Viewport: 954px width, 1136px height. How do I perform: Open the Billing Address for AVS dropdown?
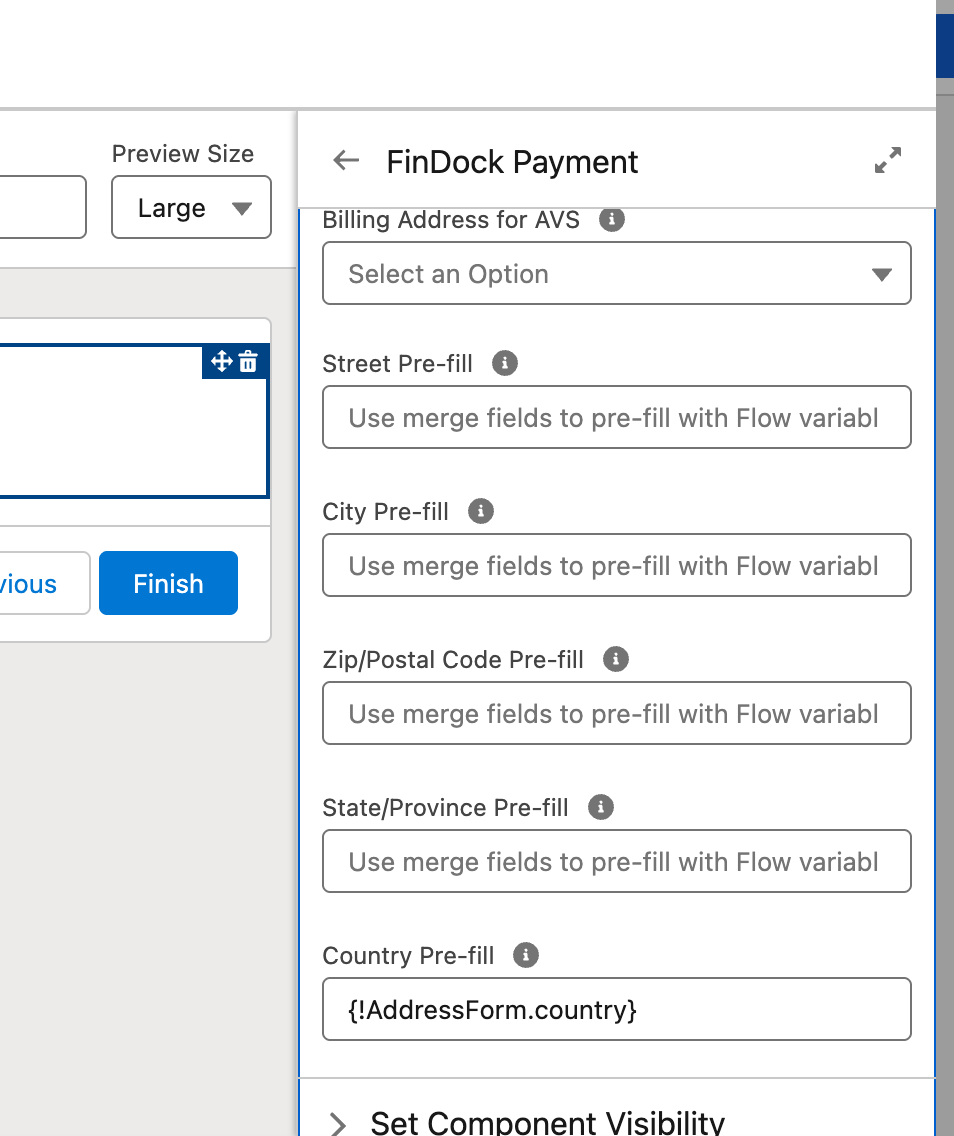tap(617, 273)
